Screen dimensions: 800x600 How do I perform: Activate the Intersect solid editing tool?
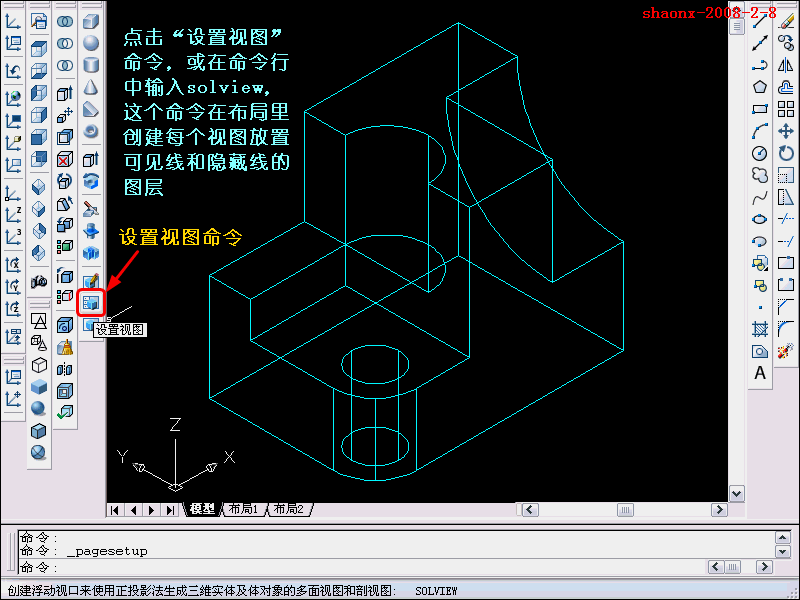tap(65, 65)
